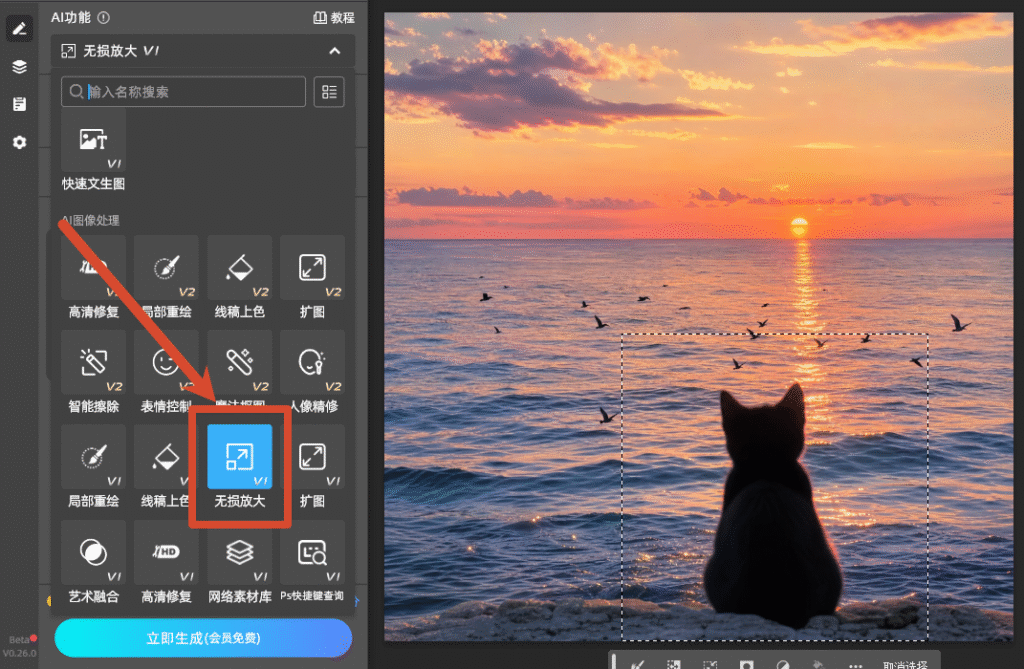Select the 局部重绘 V2 tool

pyautogui.click(x=167, y=278)
